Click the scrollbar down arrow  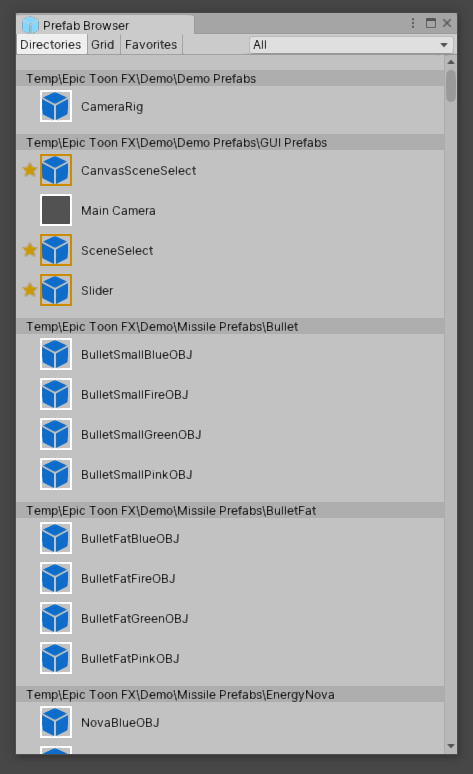click(x=450, y=746)
